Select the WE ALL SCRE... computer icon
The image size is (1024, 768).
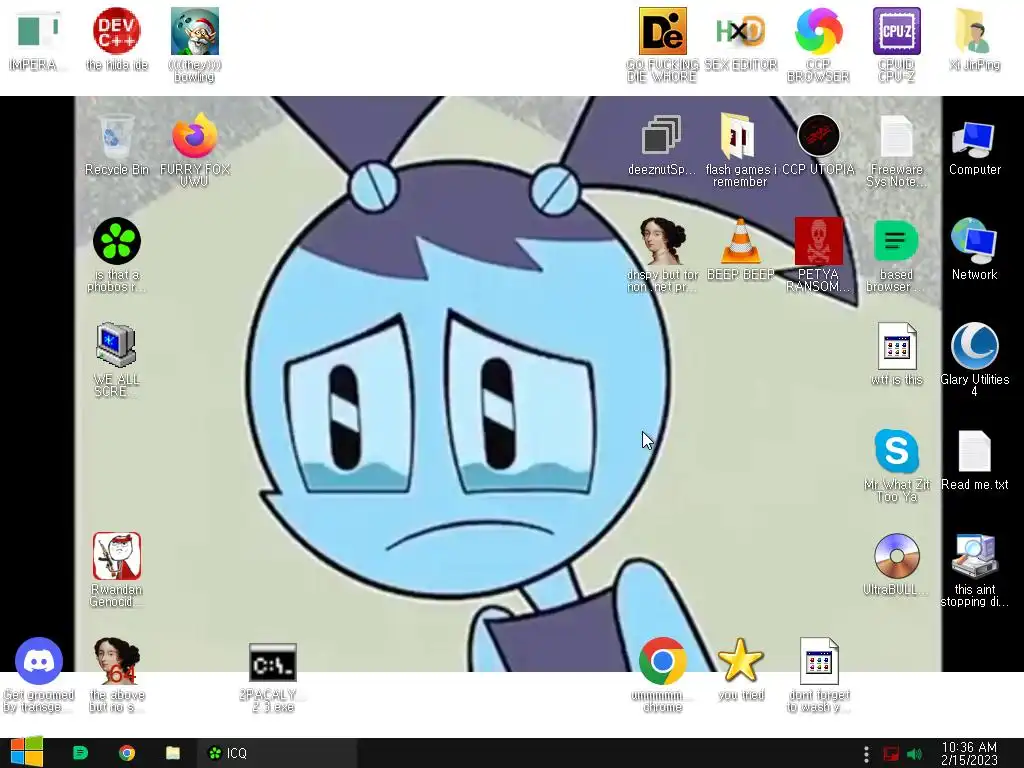116,345
